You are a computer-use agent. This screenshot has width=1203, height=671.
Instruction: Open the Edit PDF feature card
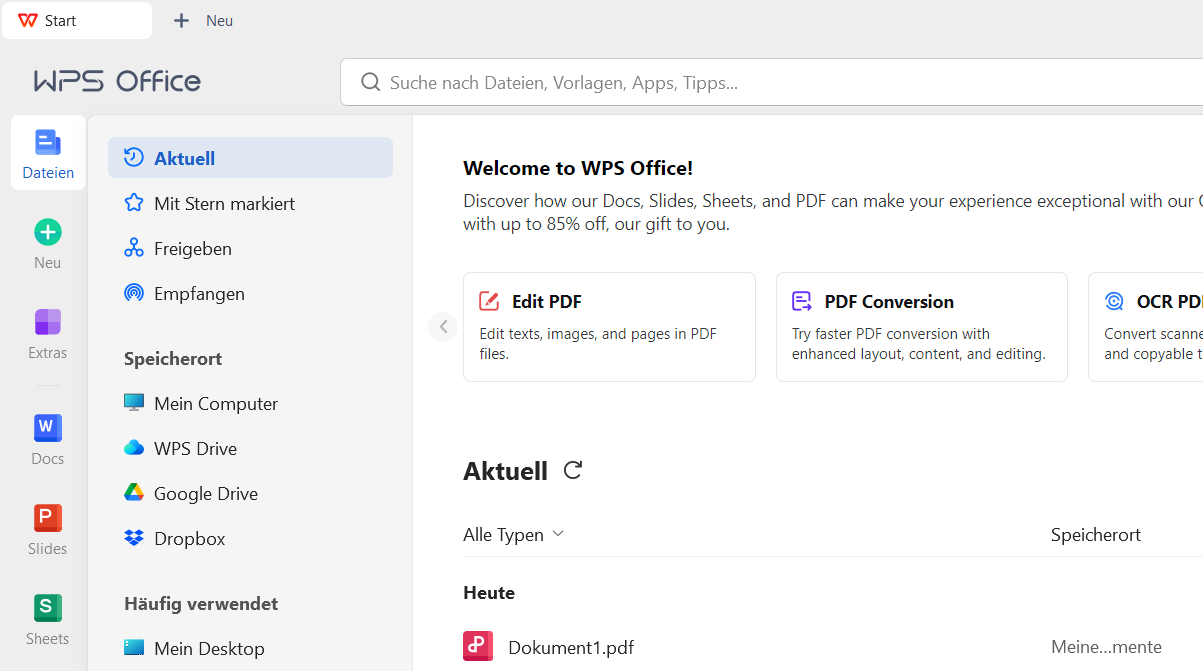609,327
